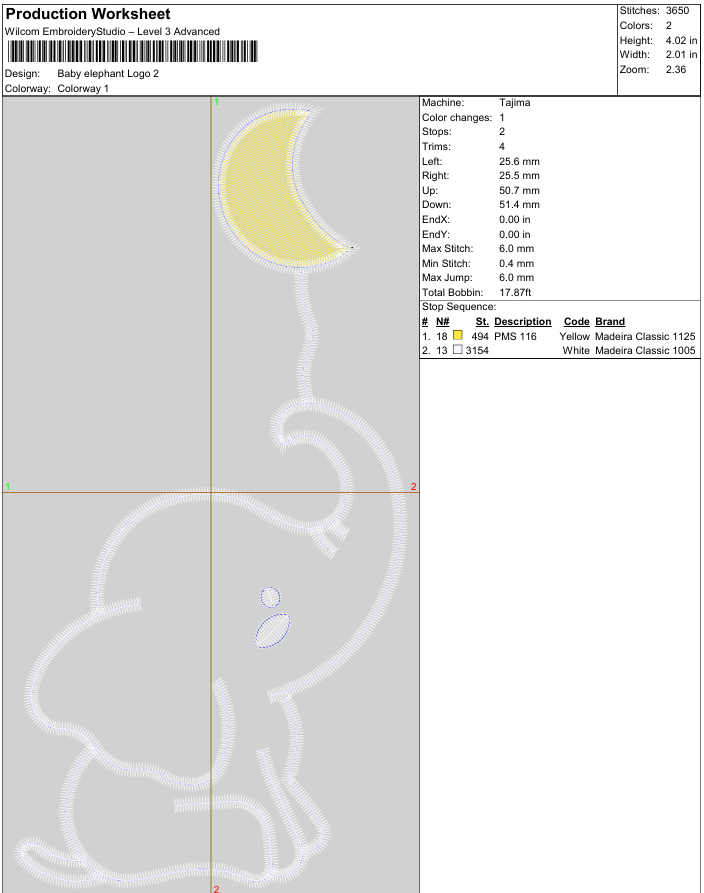Click the Production Worksheet title
The height and width of the screenshot is (893, 704).
88,14
